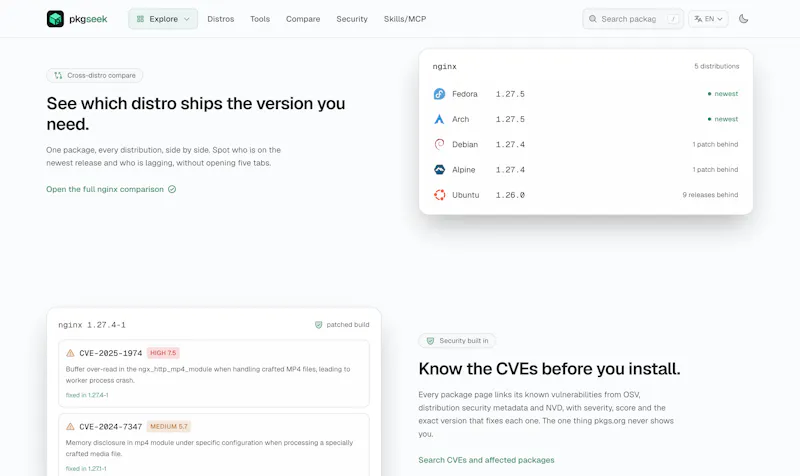The height and width of the screenshot is (476, 800).
Task: Open the Distros nav item
Action: pyautogui.click(x=220, y=19)
